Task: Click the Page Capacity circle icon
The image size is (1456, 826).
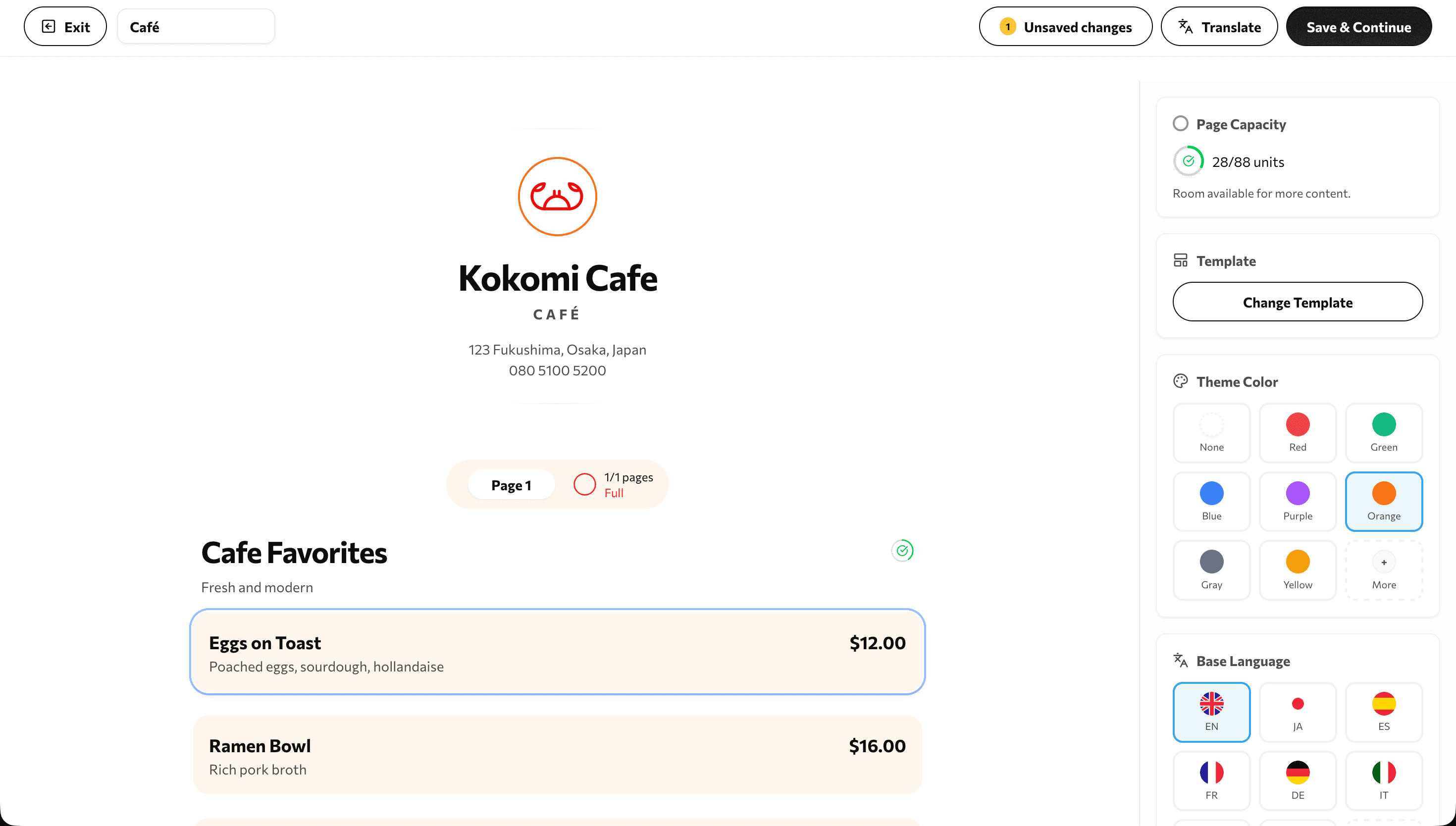Action: [1181, 123]
